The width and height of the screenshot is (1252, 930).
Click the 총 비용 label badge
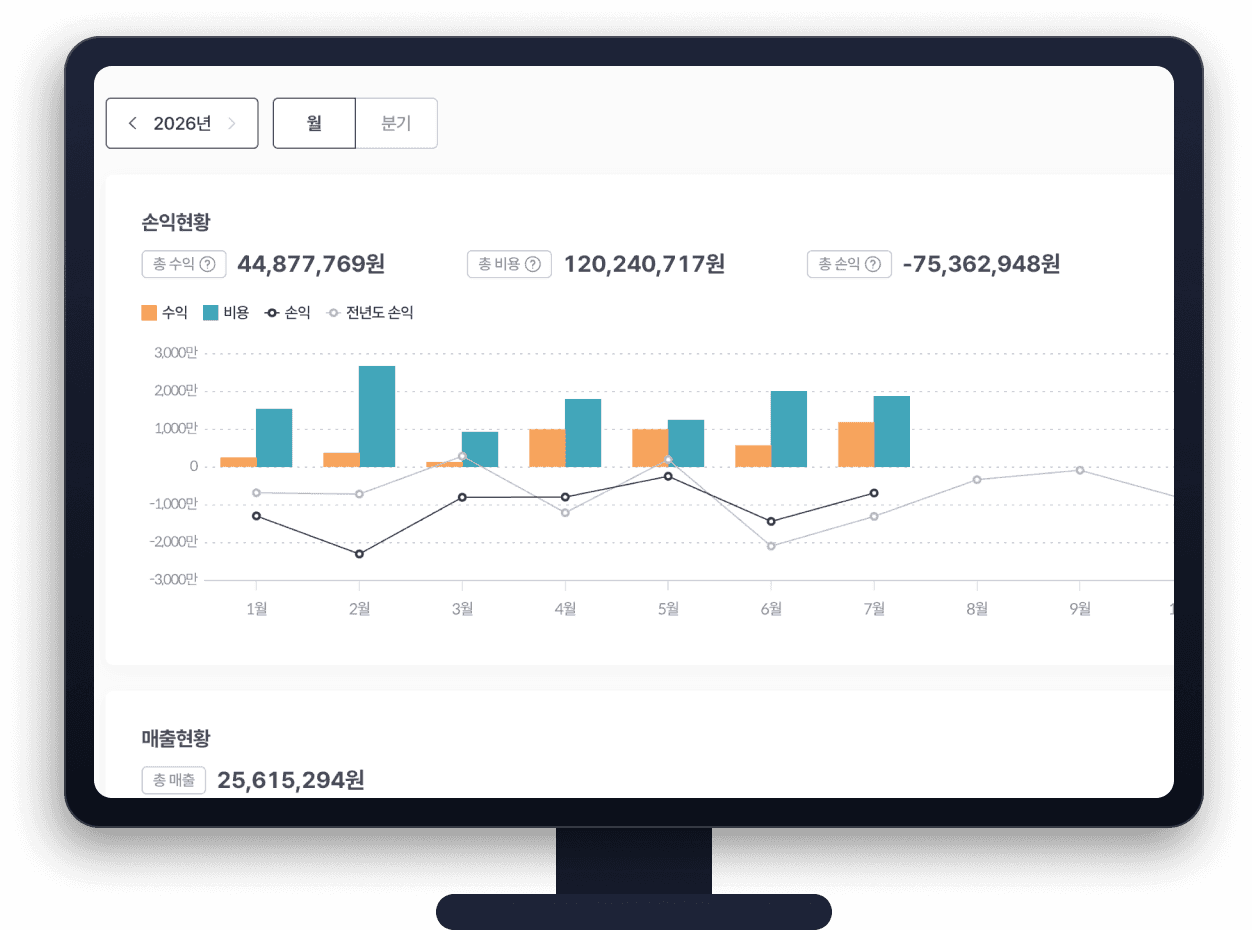pos(509,264)
